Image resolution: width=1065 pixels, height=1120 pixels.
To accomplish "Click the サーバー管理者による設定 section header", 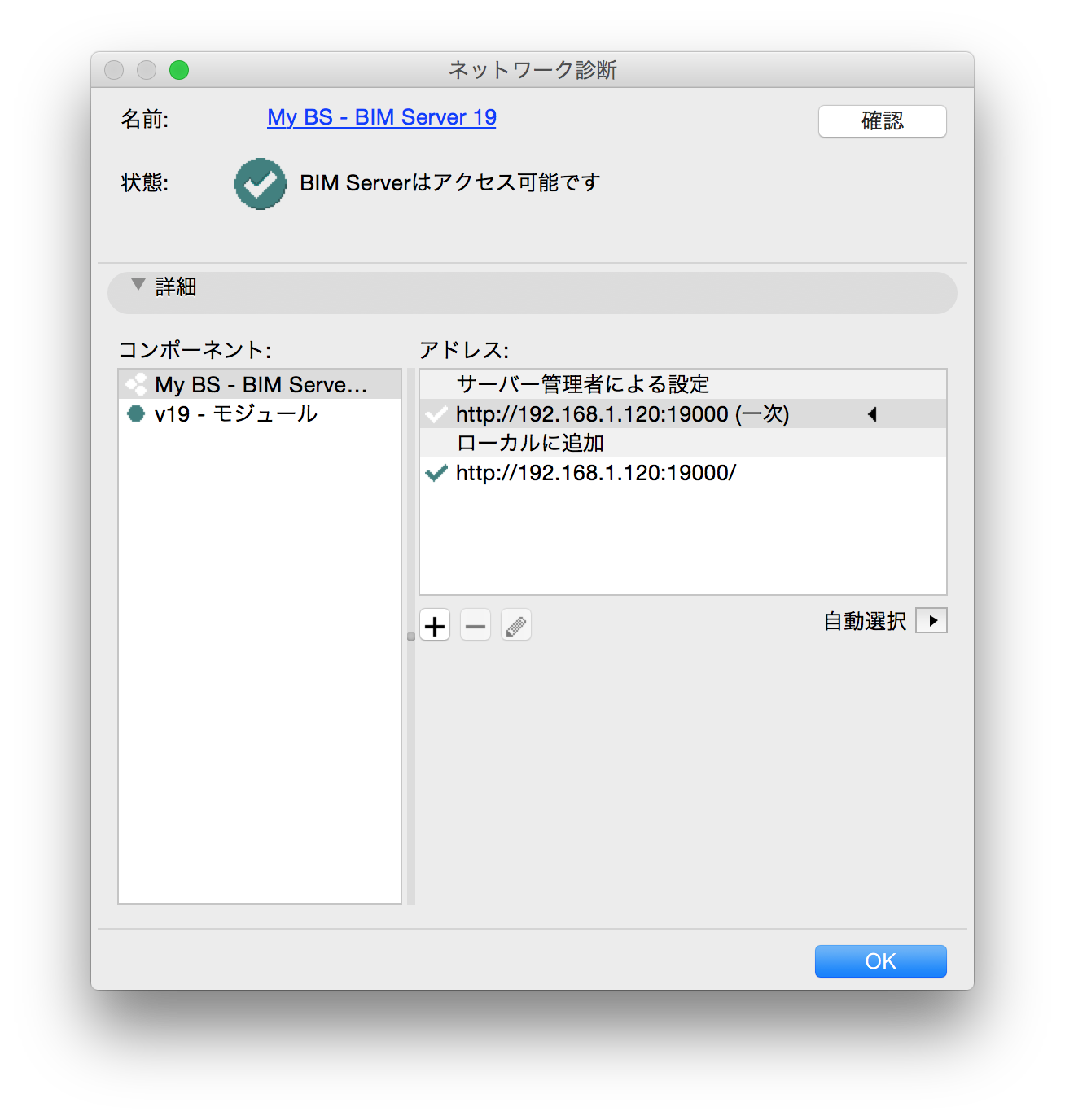I will click(x=581, y=383).
